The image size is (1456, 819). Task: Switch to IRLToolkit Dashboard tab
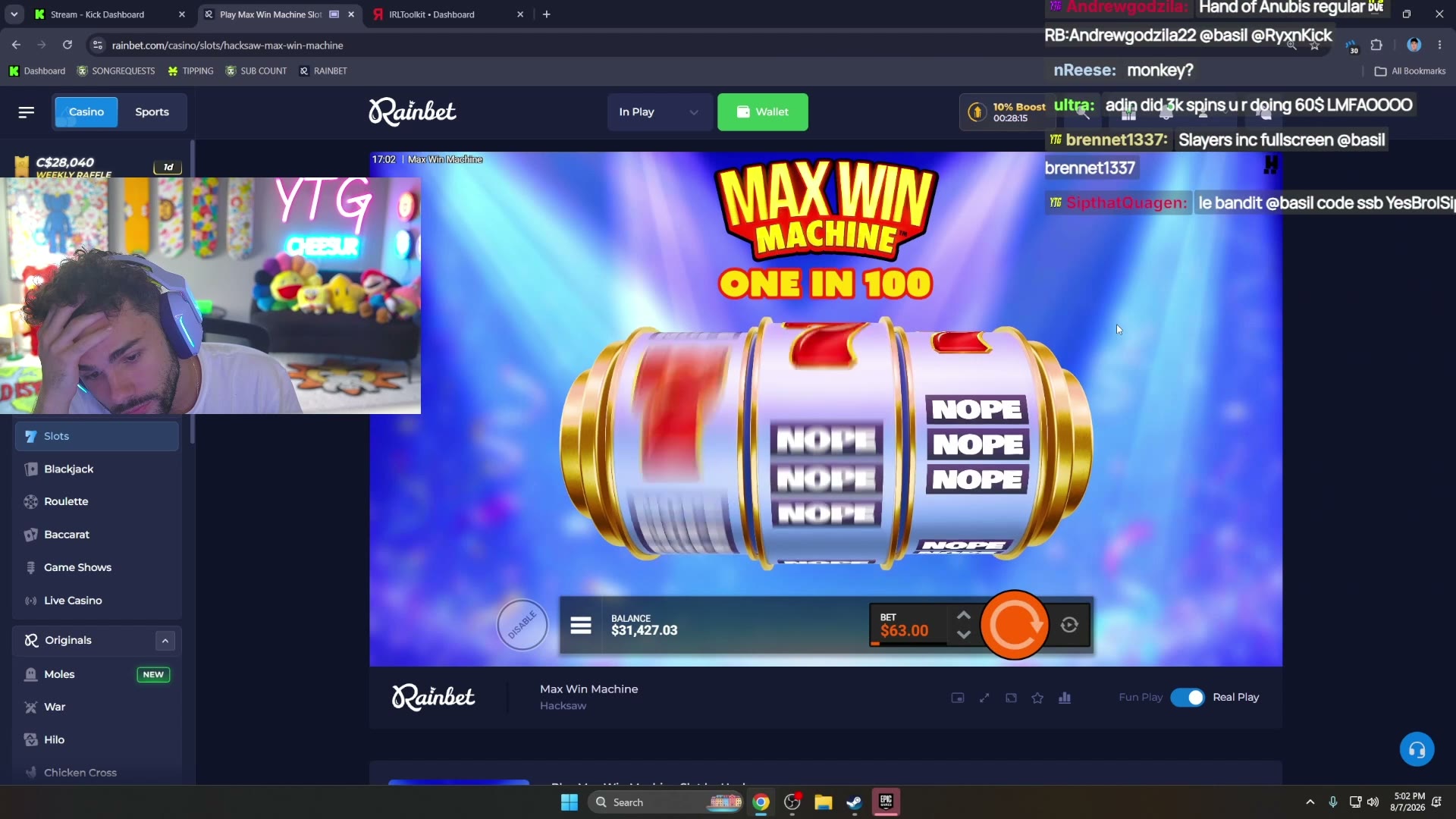click(449, 14)
